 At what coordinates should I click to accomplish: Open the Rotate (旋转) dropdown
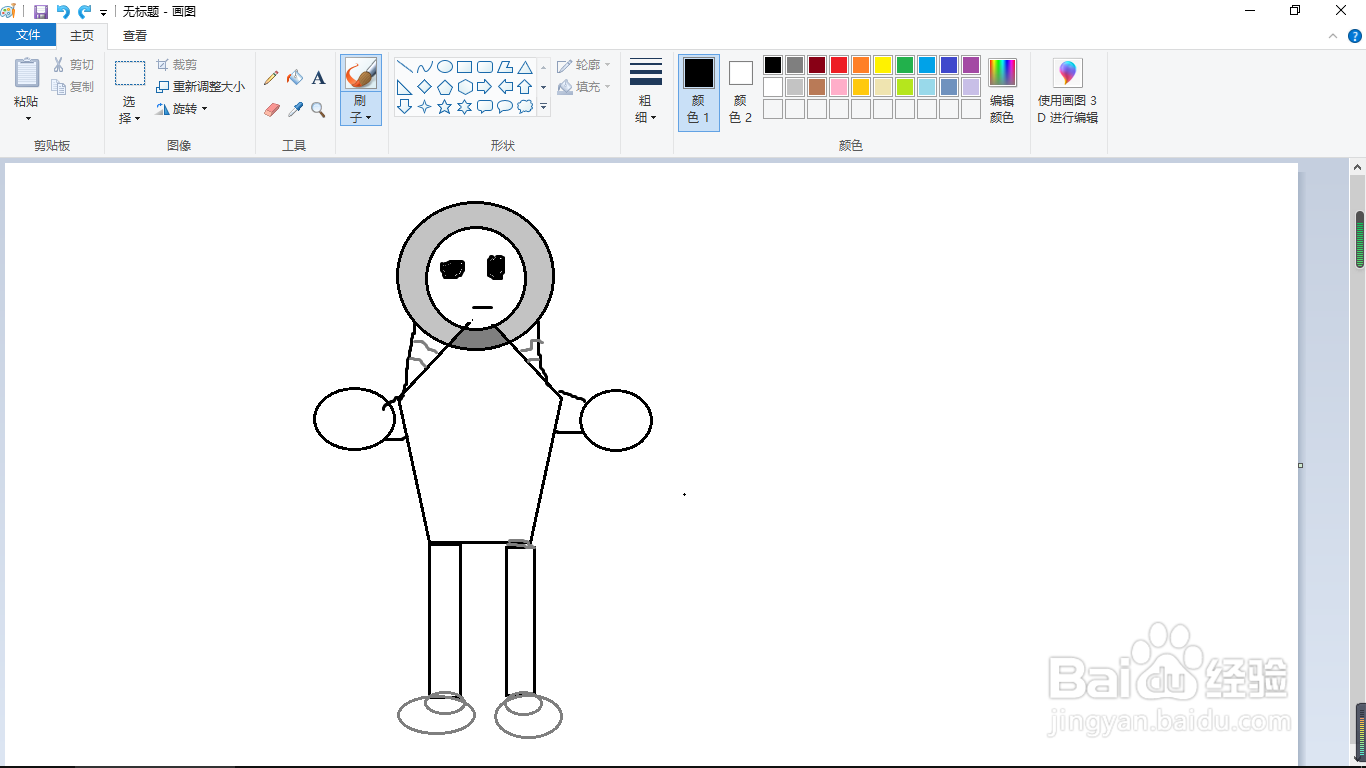pyautogui.click(x=183, y=109)
